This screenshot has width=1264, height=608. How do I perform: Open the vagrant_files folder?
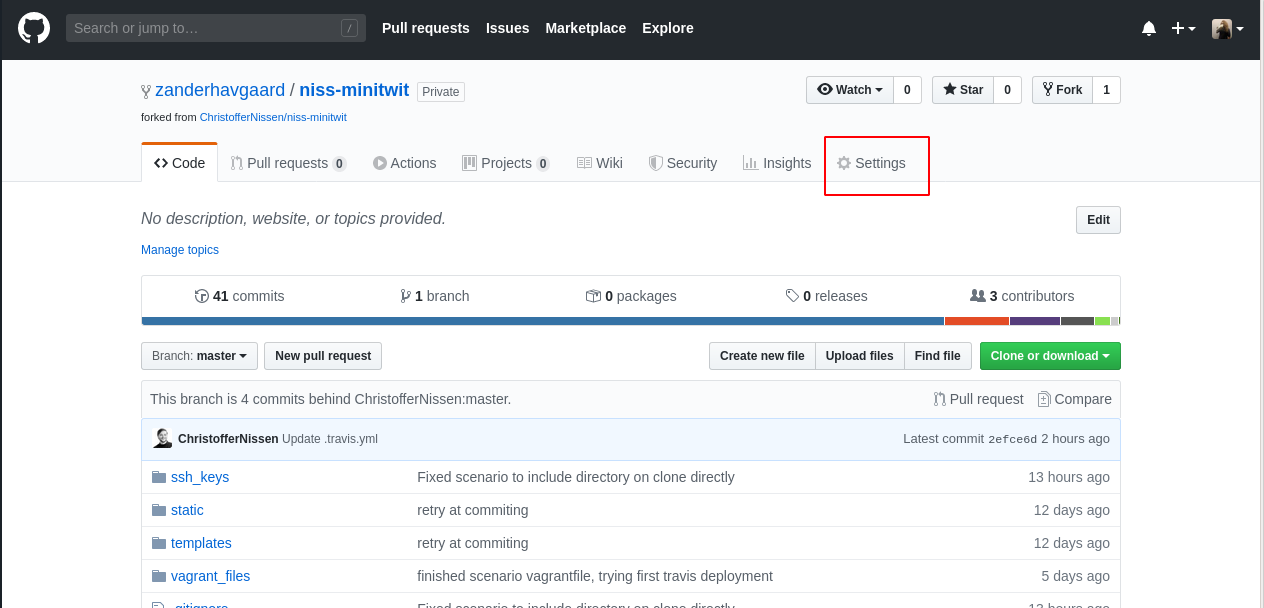click(210, 576)
